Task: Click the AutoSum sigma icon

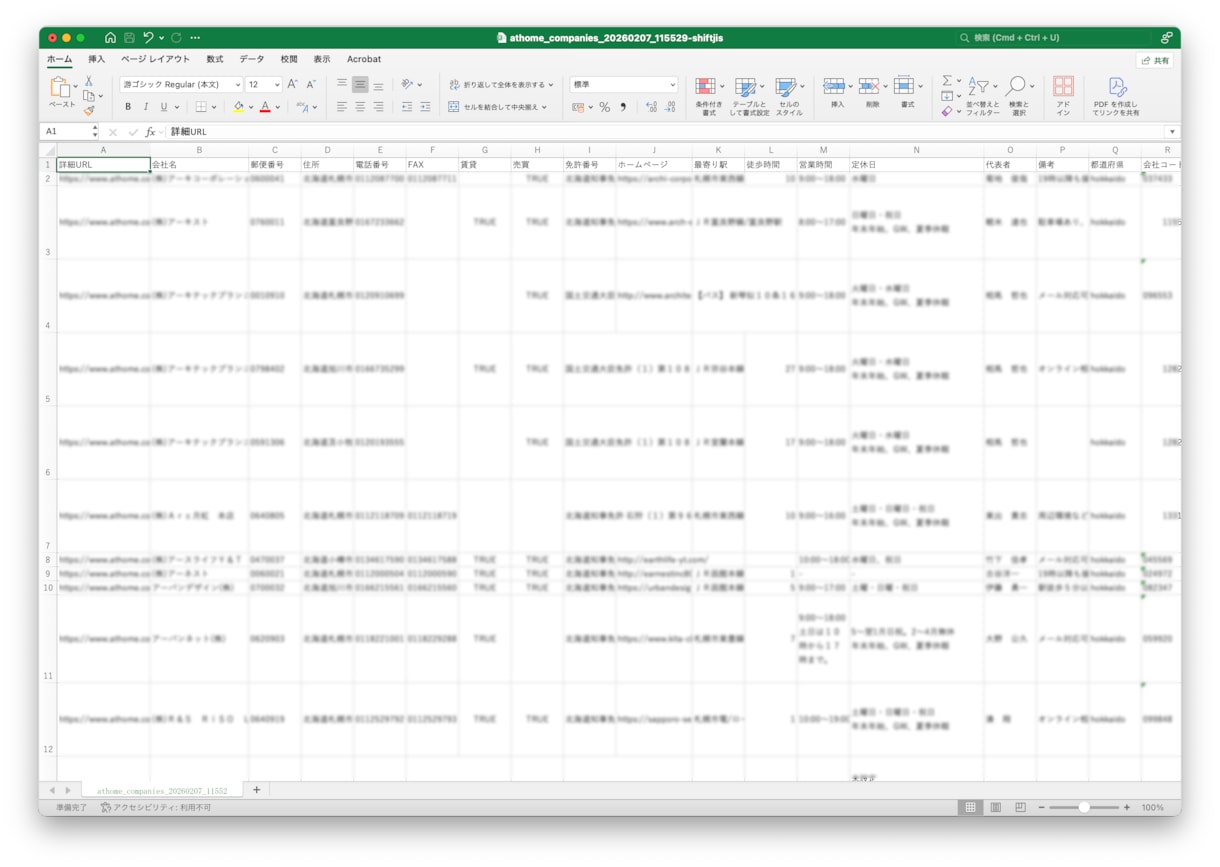Action: pyautogui.click(x=947, y=81)
